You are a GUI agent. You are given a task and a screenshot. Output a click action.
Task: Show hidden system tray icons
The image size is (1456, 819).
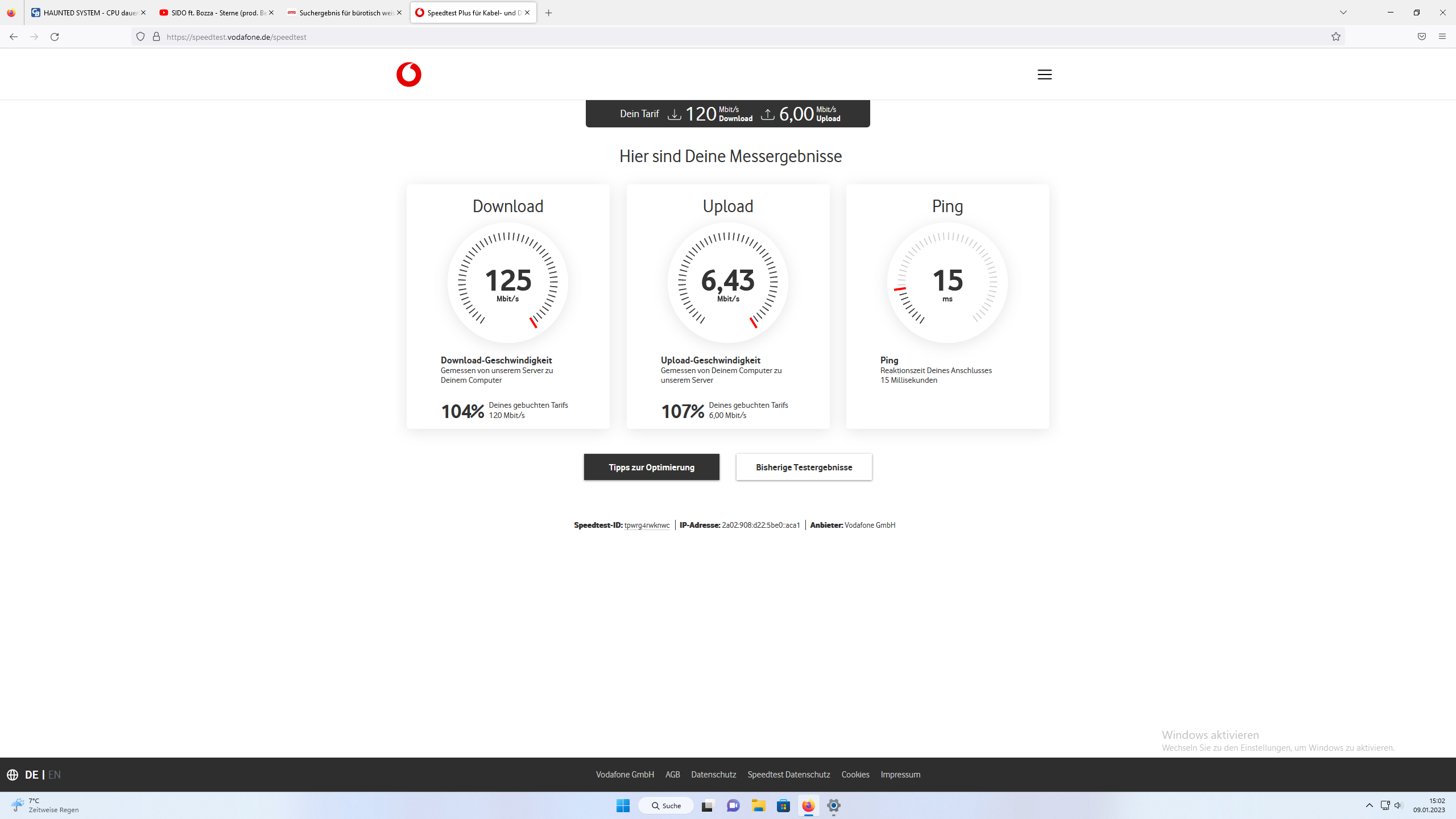click(1369, 805)
